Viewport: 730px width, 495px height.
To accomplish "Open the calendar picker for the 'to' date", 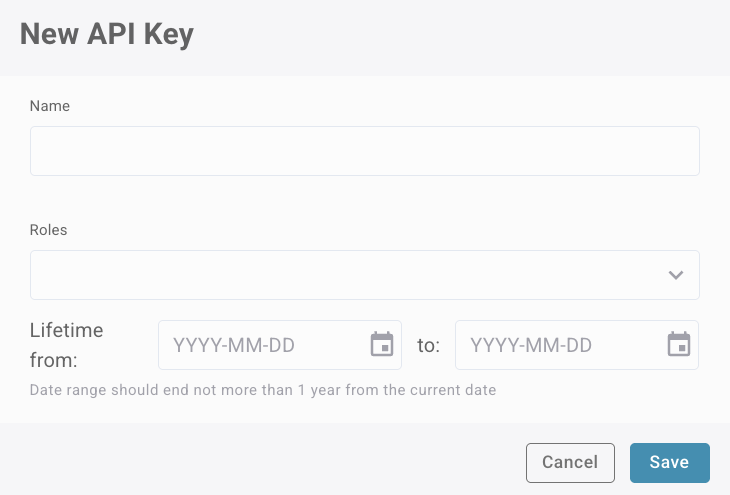I will pos(679,345).
